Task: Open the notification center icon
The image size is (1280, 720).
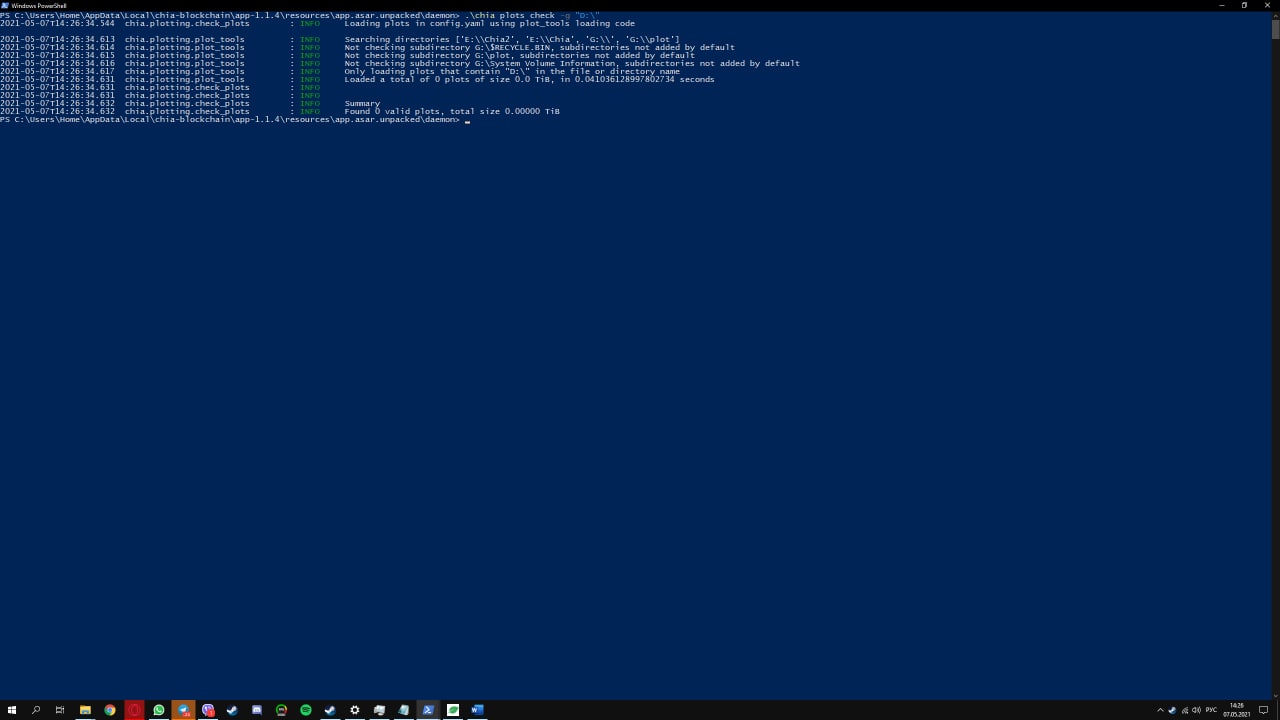Action: click(x=1263, y=710)
